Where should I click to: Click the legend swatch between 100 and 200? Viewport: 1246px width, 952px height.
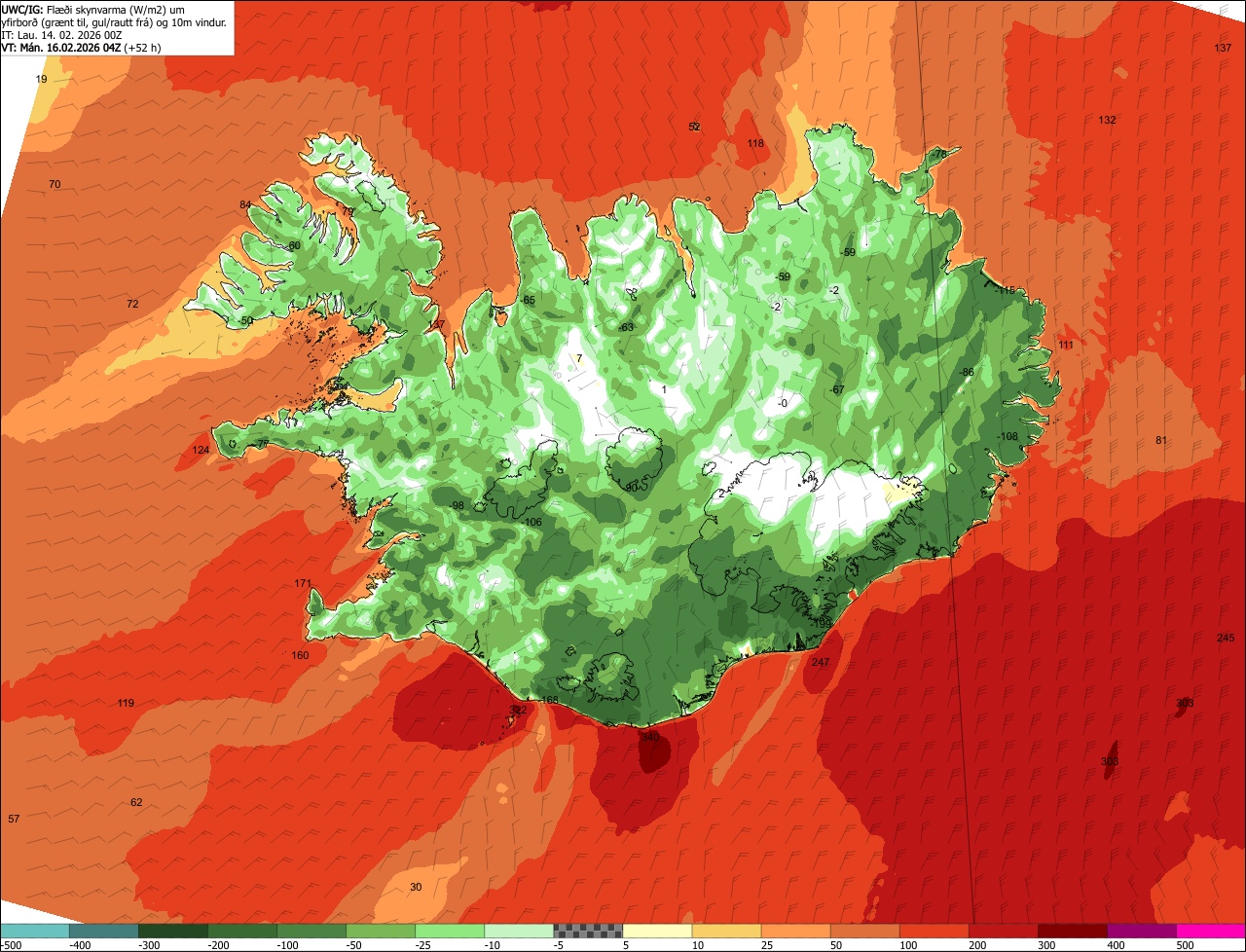pyautogui.click(x=934, y=931)
